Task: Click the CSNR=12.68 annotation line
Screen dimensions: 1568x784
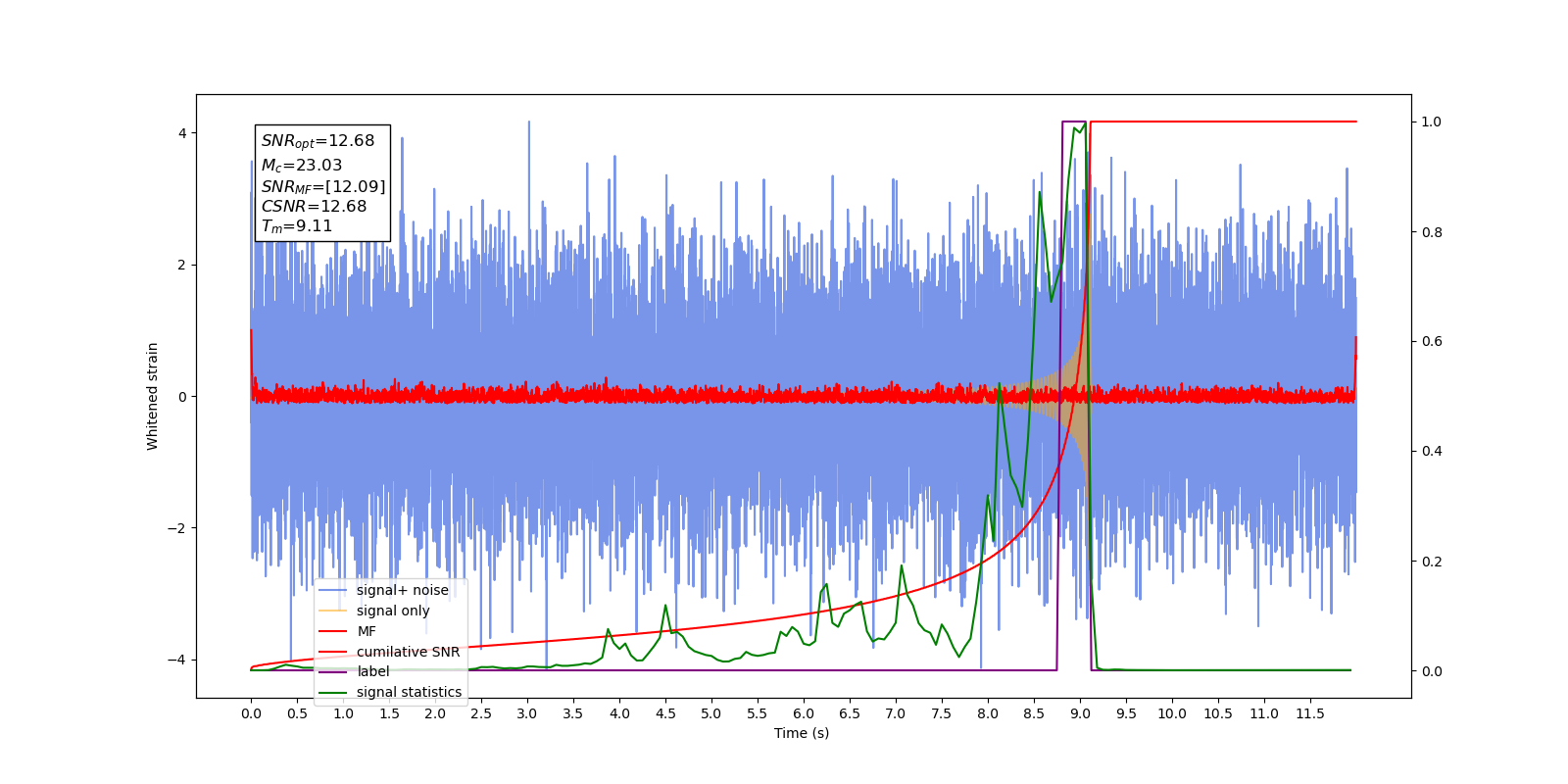Action: (314, 206)
